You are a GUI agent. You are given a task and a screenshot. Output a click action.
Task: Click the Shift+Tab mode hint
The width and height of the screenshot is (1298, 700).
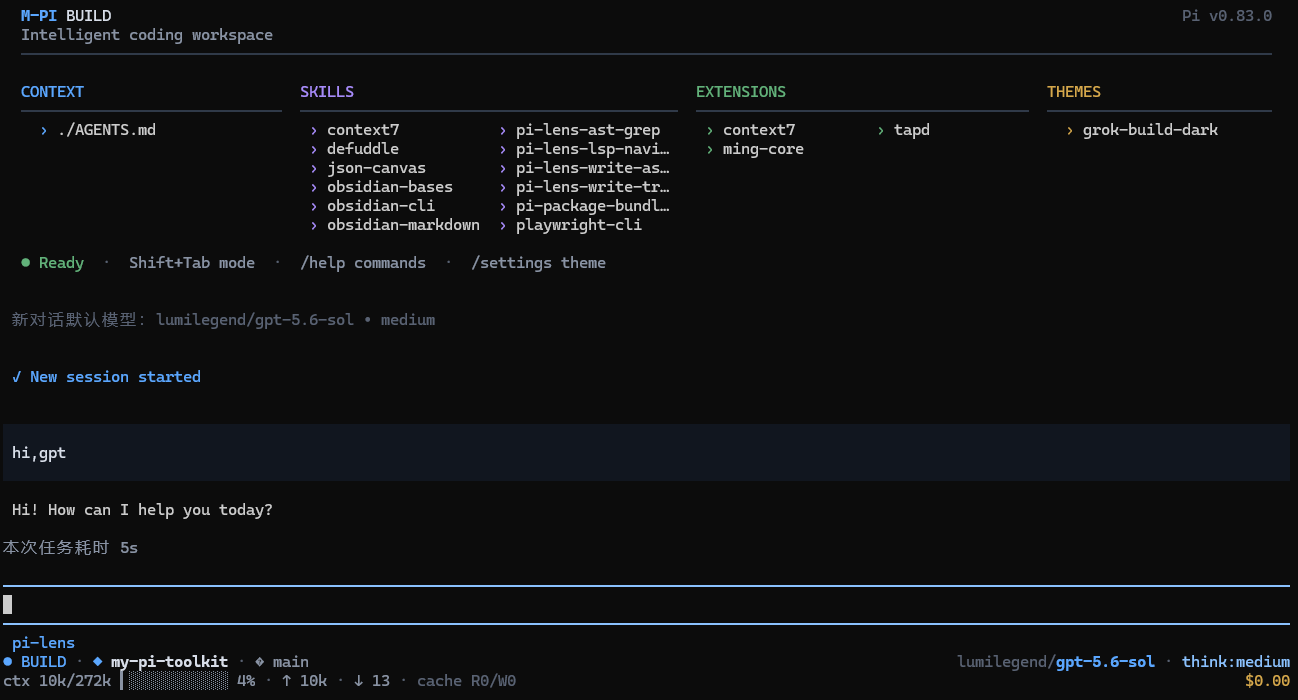coord(192,263)
